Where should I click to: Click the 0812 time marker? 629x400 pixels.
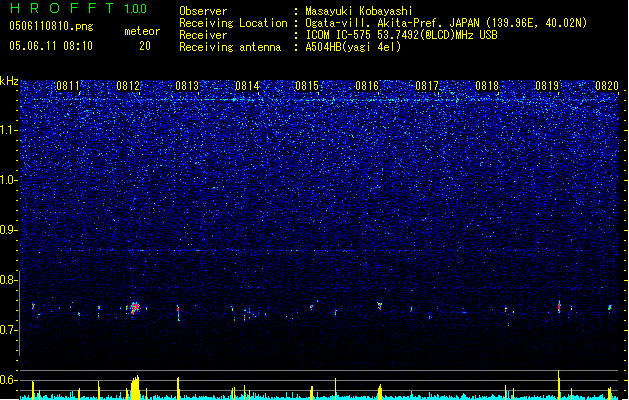pos(128,85)
